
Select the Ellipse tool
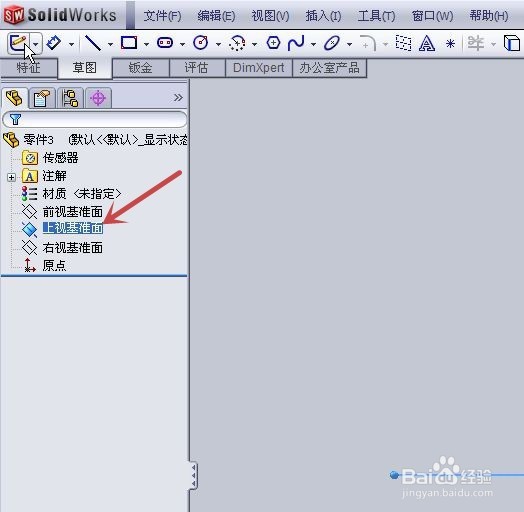tap(332, 43)
